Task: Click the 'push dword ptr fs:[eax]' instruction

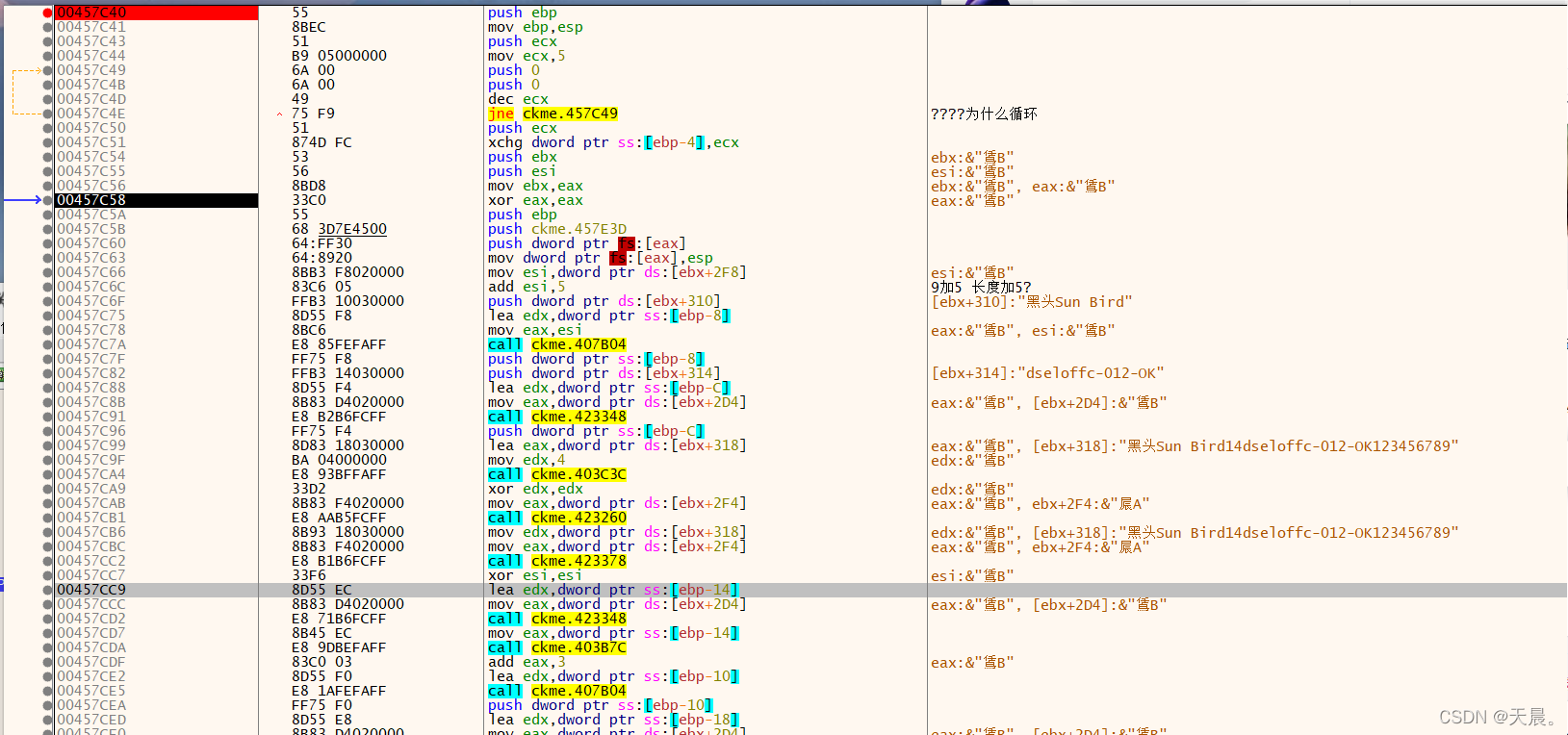Action: click(x=586, y=243)
